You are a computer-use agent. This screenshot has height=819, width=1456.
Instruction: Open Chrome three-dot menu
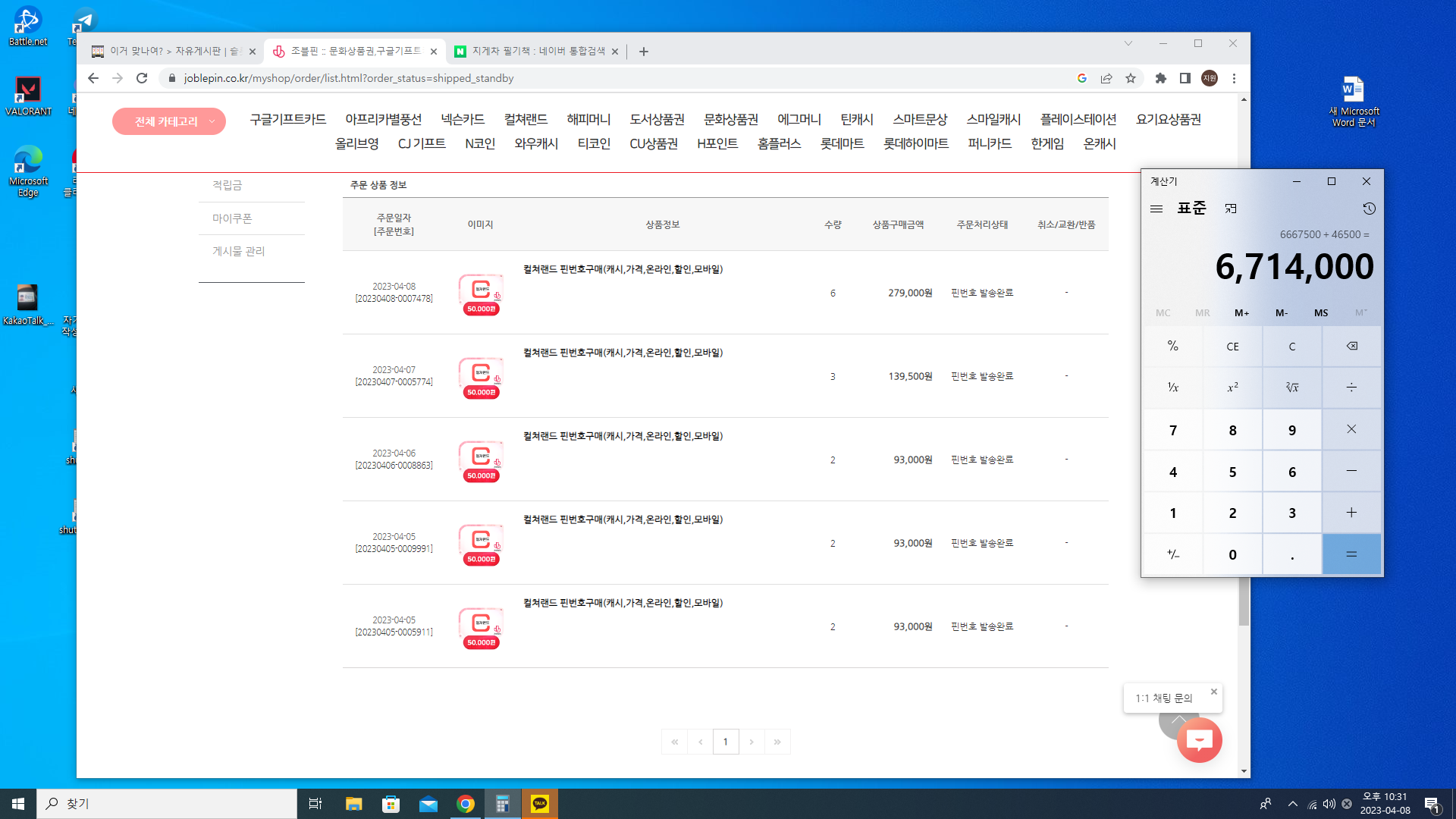(x=1234, y=78)
